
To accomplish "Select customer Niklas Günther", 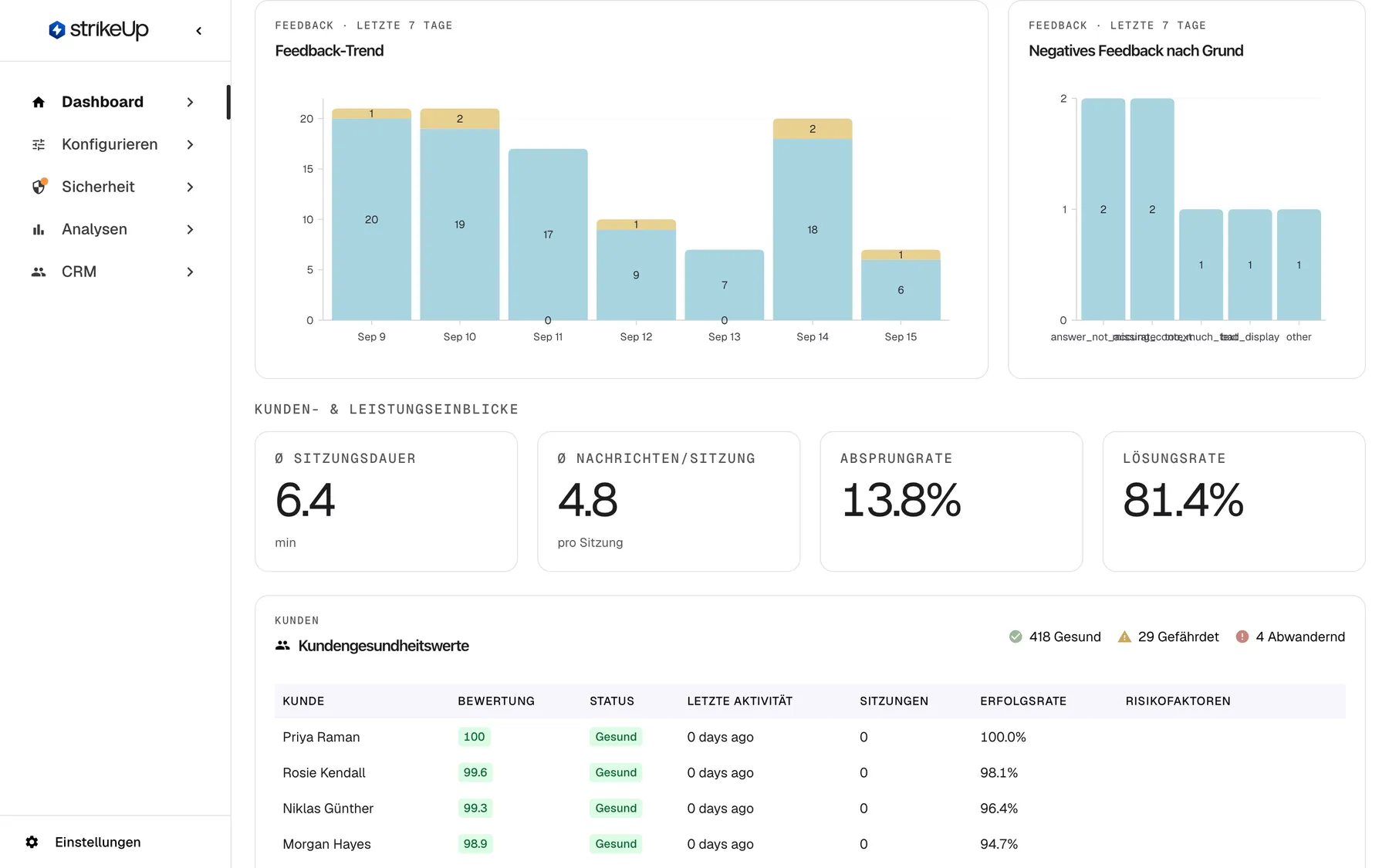I will pyautogui.click(x=328, y=808).
